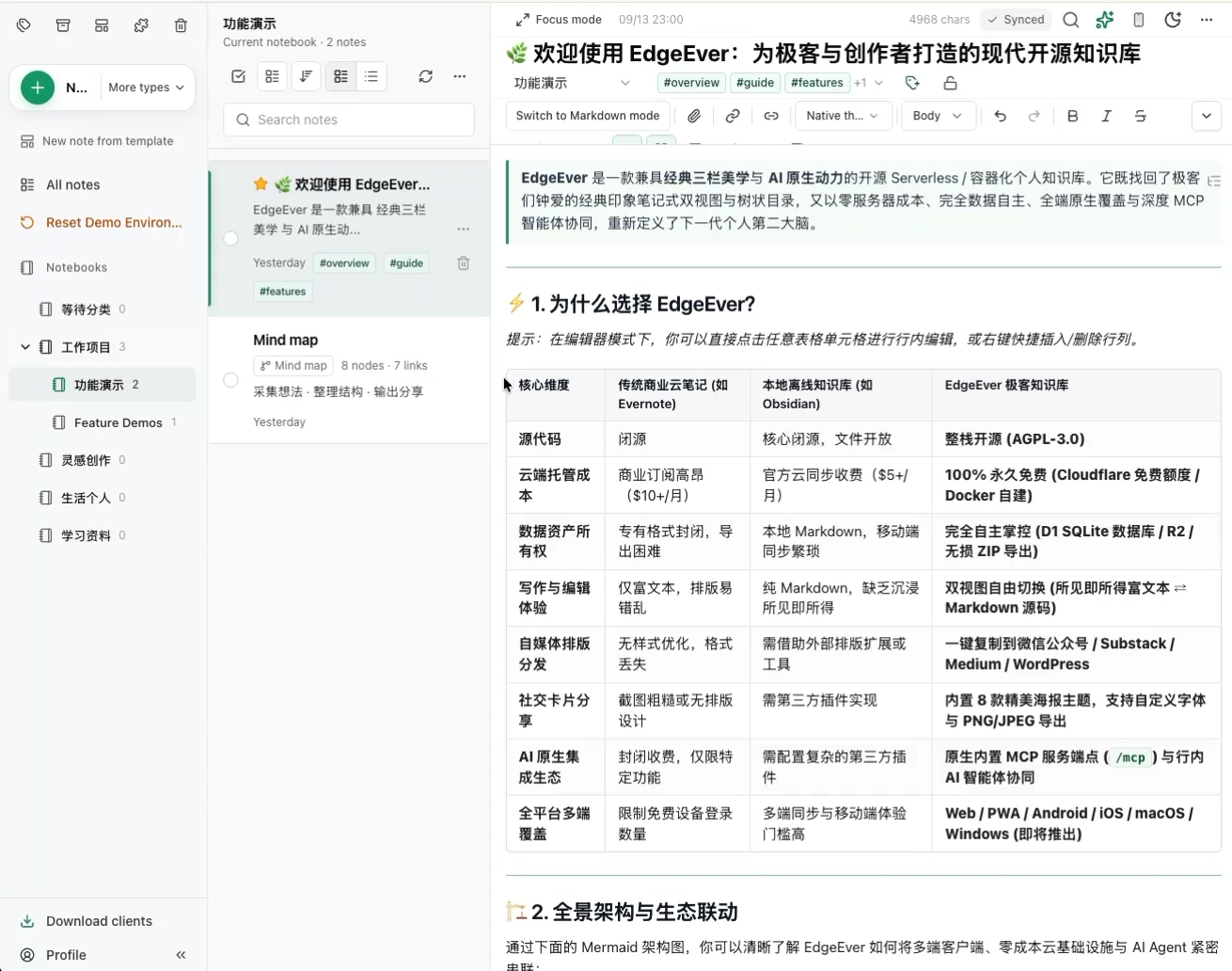Click Reset Demo Environment
This screenshot has height=971, width=1232.
103,223
